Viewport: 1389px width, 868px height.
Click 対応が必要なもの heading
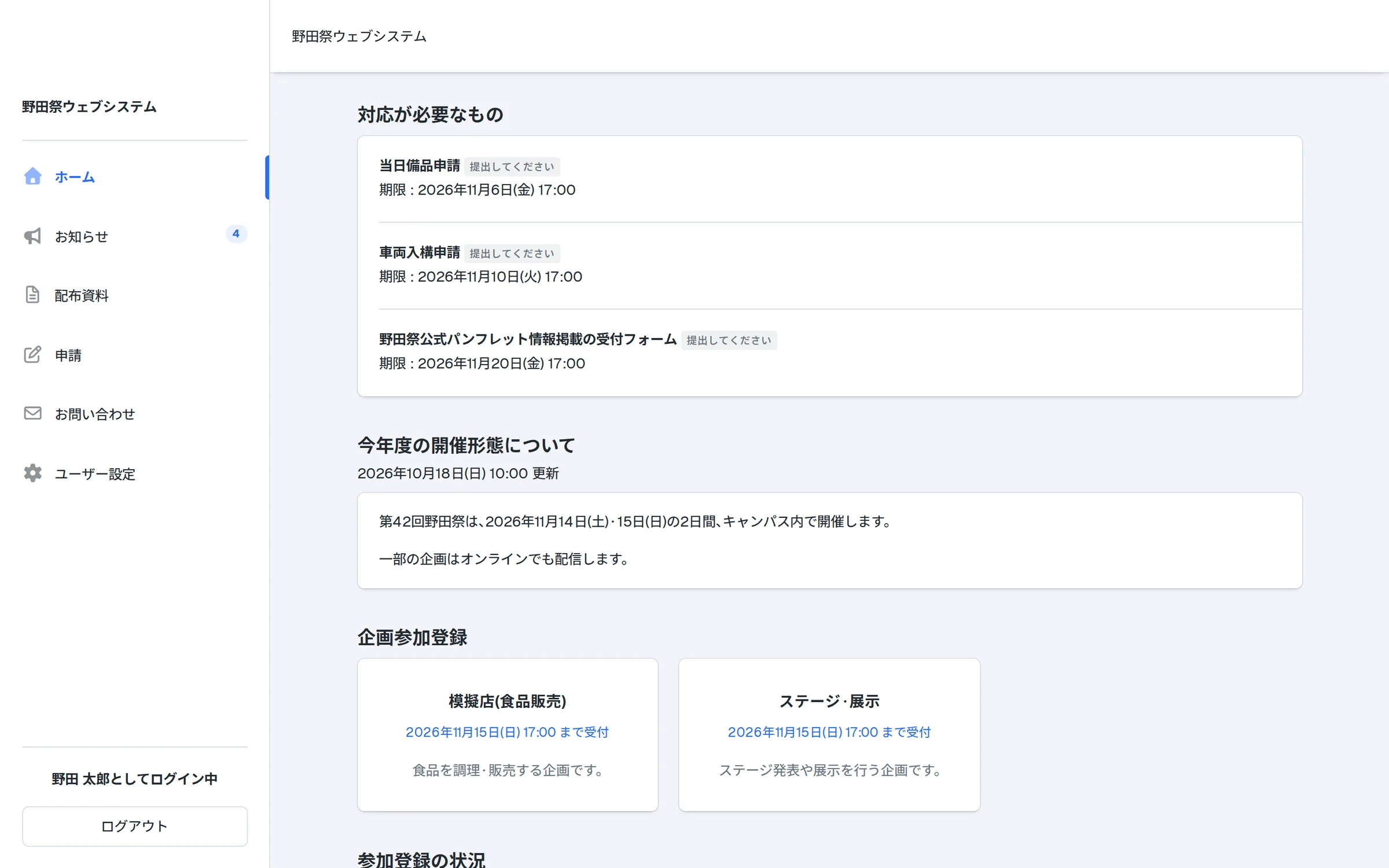[x=431, y=115]
